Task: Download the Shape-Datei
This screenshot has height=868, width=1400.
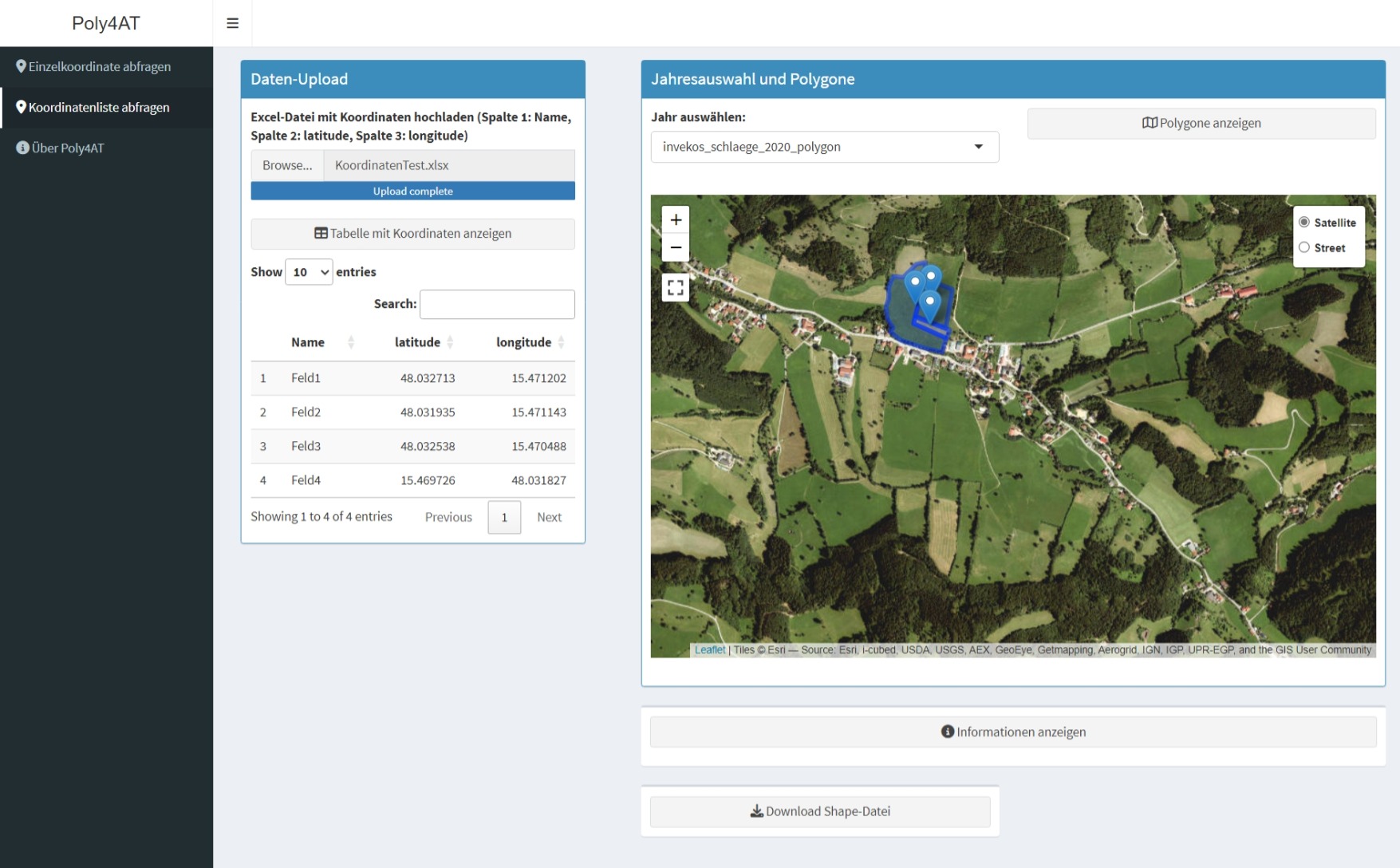Action: point(820,811)
